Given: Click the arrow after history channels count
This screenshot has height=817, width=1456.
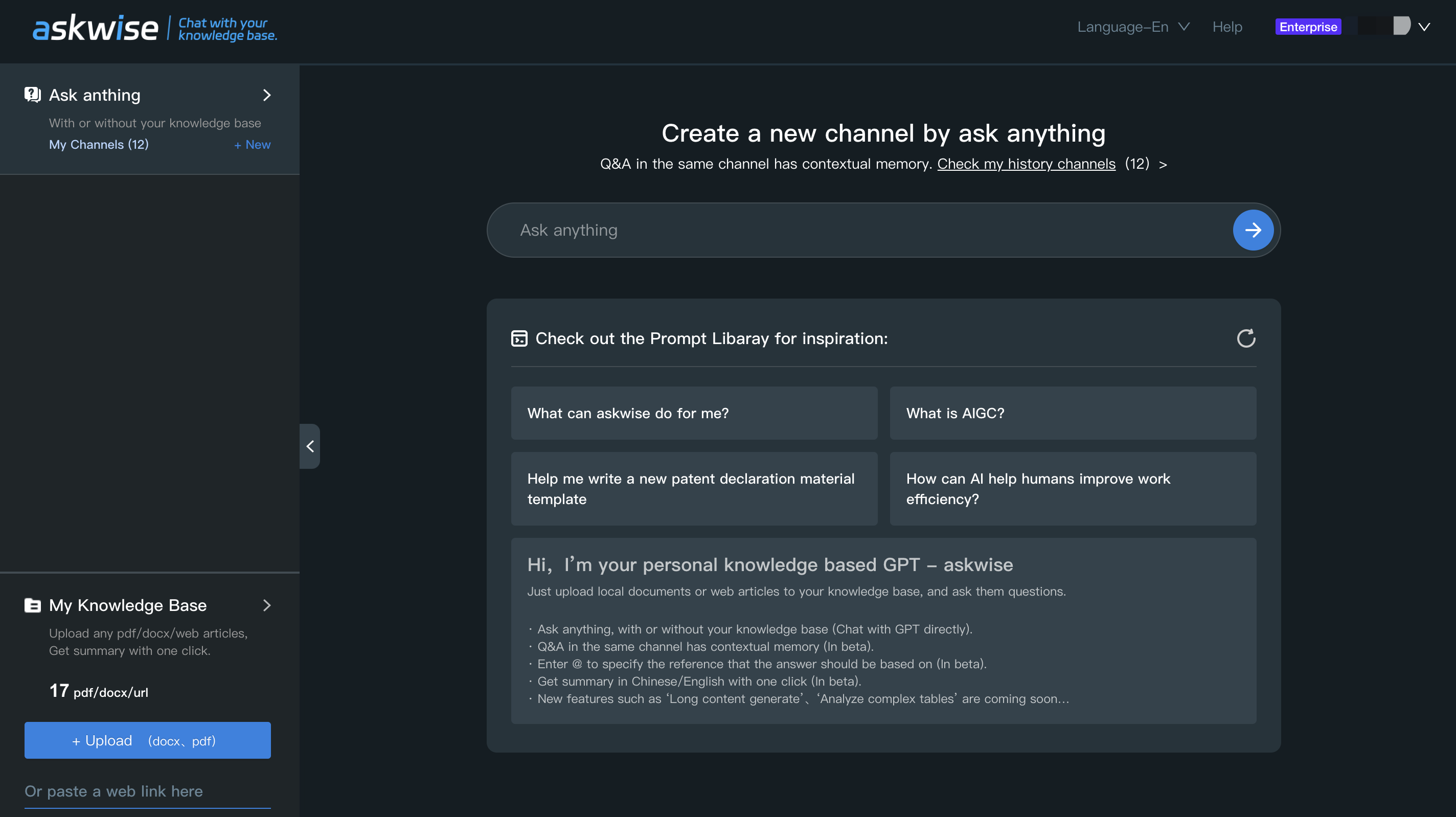Looking at the screenshot, I should [x=1163, y=165].
